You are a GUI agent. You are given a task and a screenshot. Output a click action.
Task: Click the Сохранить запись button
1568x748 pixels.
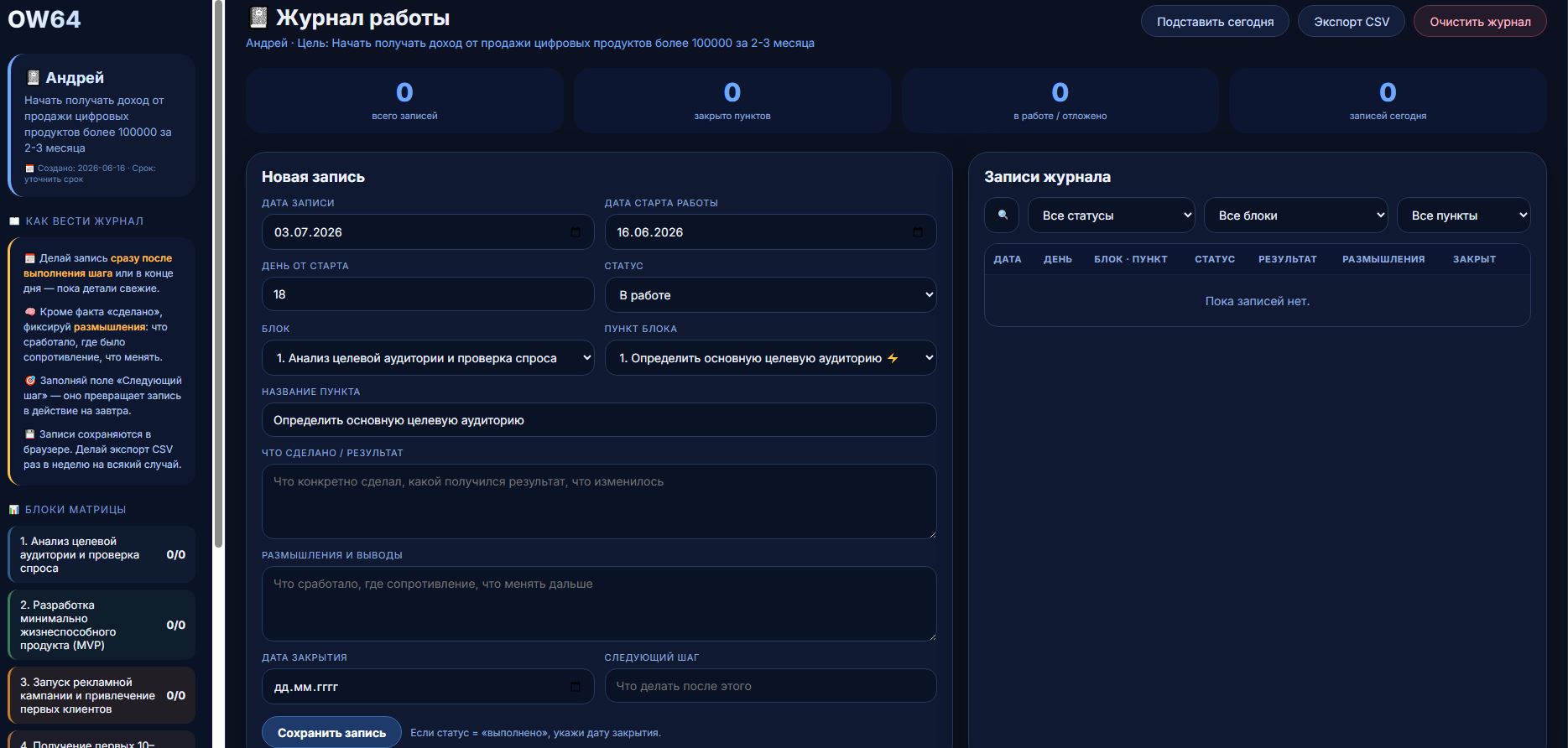(x=331, y=733)
